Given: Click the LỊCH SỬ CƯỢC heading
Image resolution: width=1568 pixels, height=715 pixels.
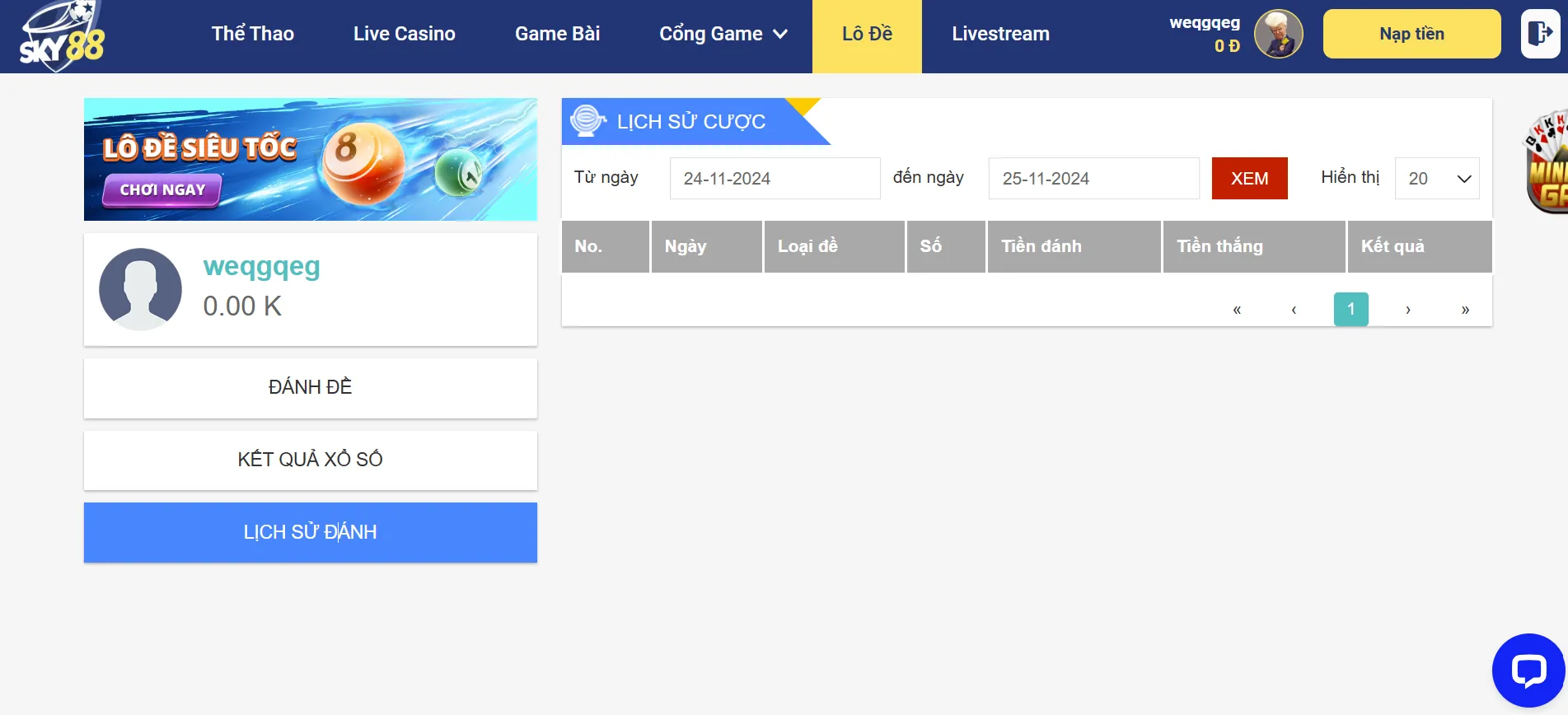Looking at the screenshot, I should click(691, 122).
